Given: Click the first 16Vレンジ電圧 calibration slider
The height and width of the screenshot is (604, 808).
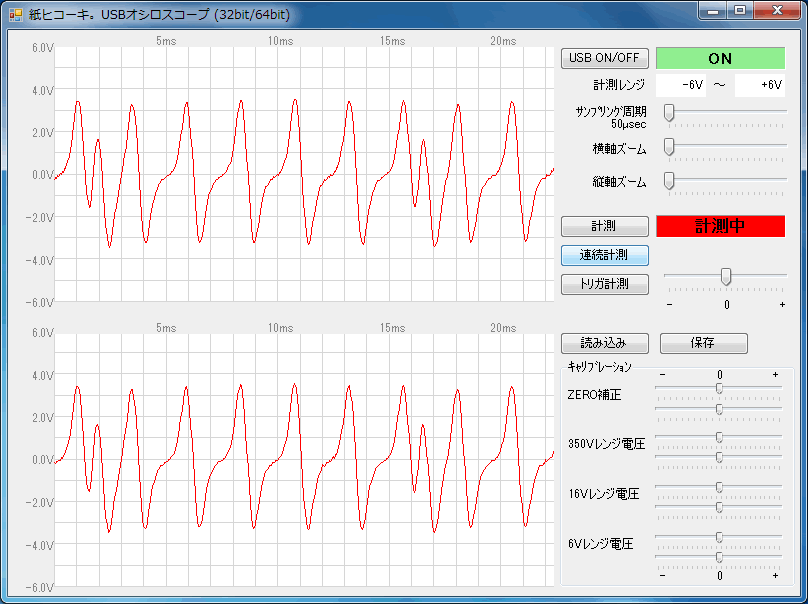Looking at the screenshot, I should point(719,488).
